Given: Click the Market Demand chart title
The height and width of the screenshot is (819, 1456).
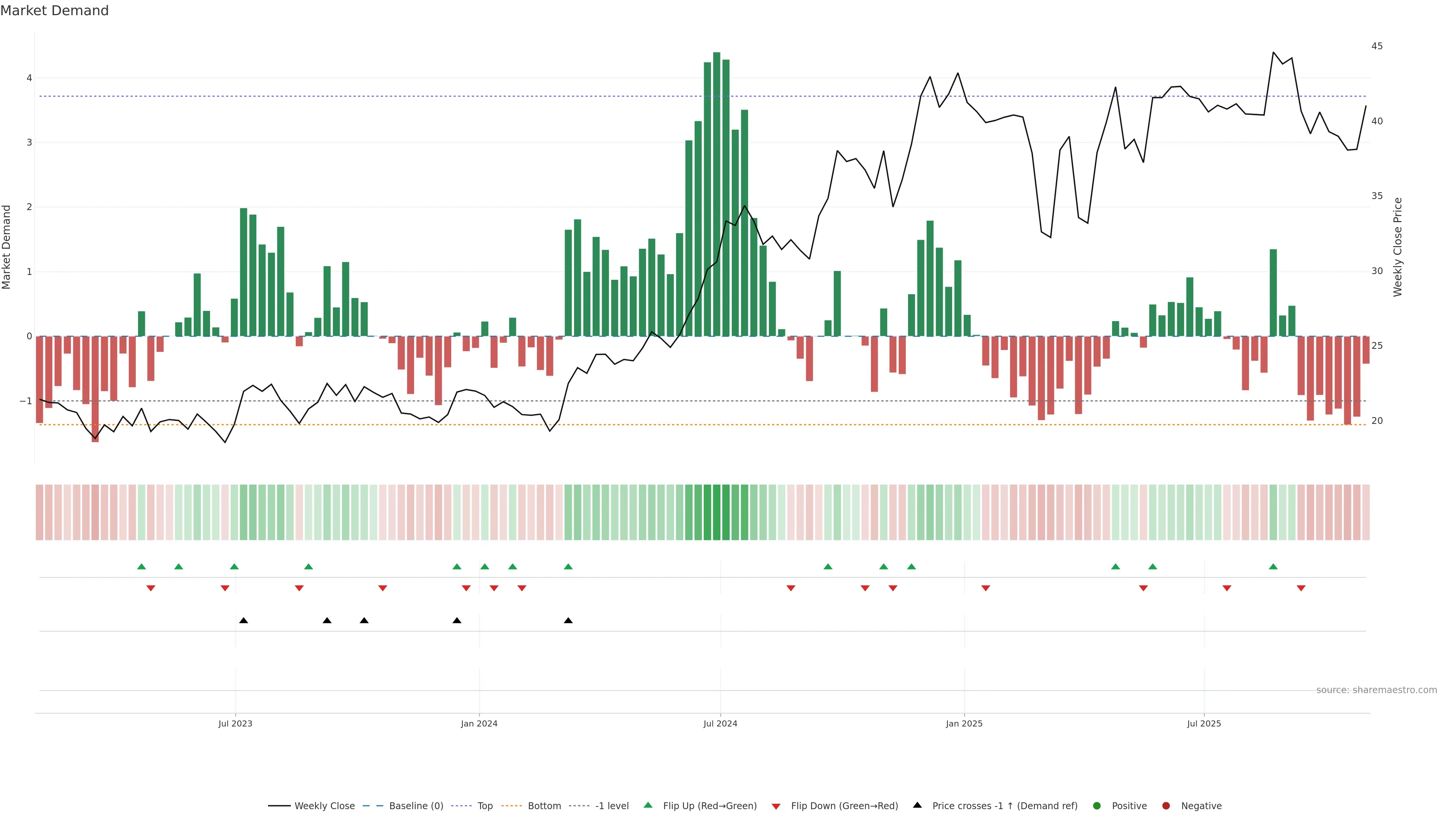Looking at the screenshot, I should point(54,11).
